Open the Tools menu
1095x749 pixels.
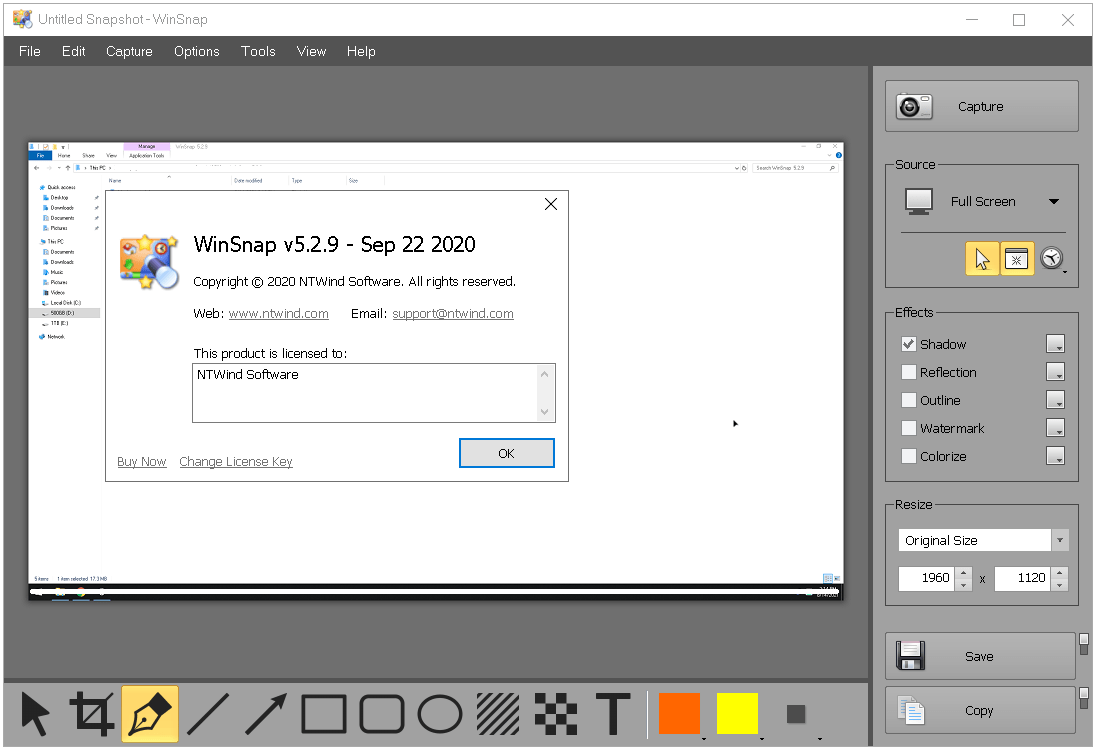(x=258, y=51)
